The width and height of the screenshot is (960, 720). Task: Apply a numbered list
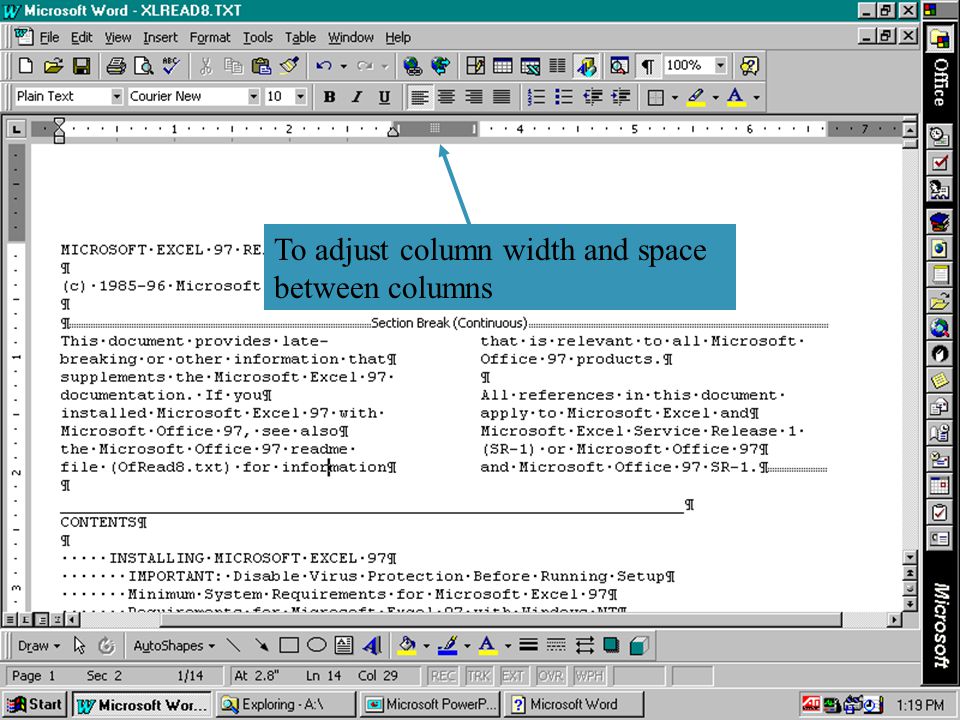pyautogui.click(x=536, y=97)
